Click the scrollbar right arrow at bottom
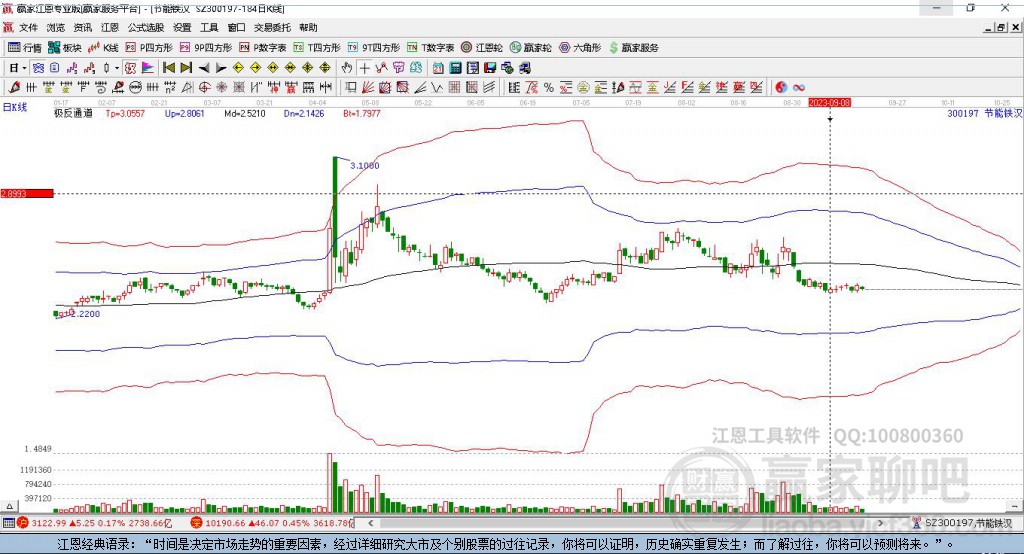Image resolution: width=1024 pixels, height=554 pixels. 880,523
